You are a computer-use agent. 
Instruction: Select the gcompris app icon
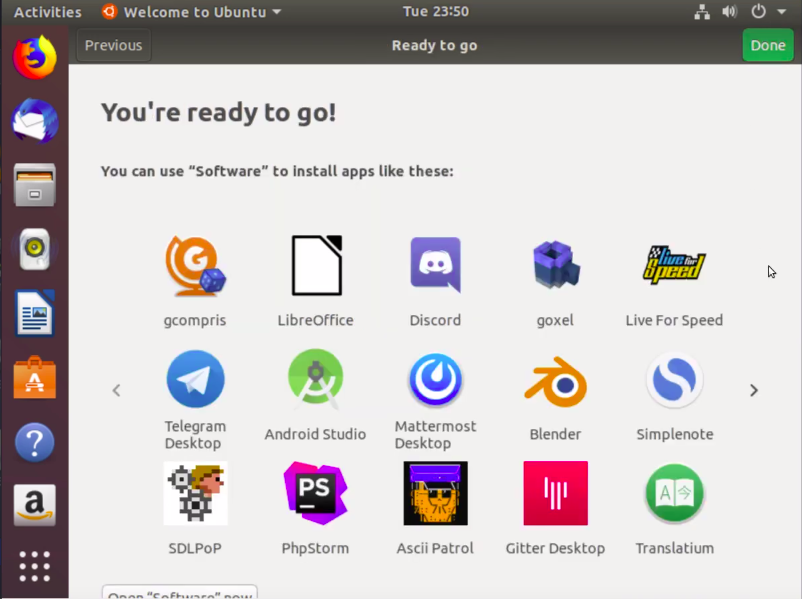pos(195,265)
